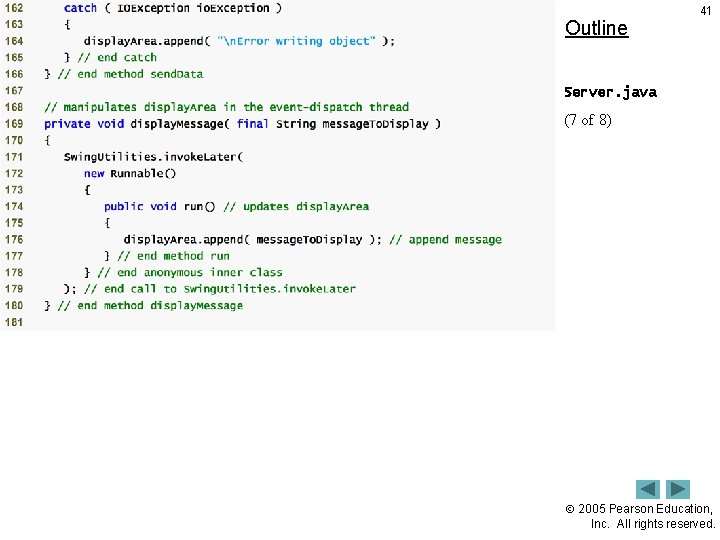Click the All rights reserved text
720x540 pixels.
(665, 524)
